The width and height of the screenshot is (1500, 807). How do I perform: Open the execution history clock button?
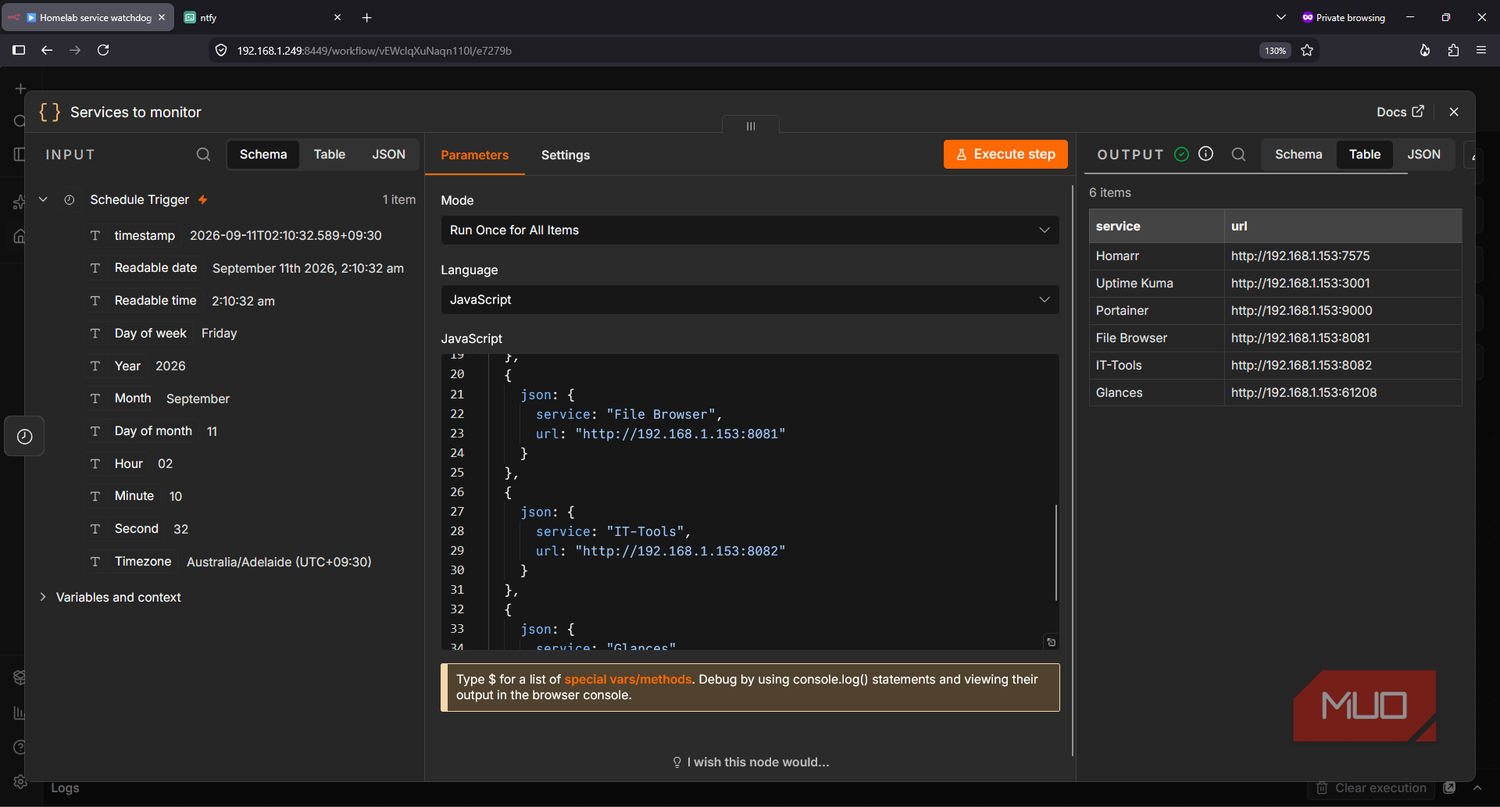(x=25, y=437)
